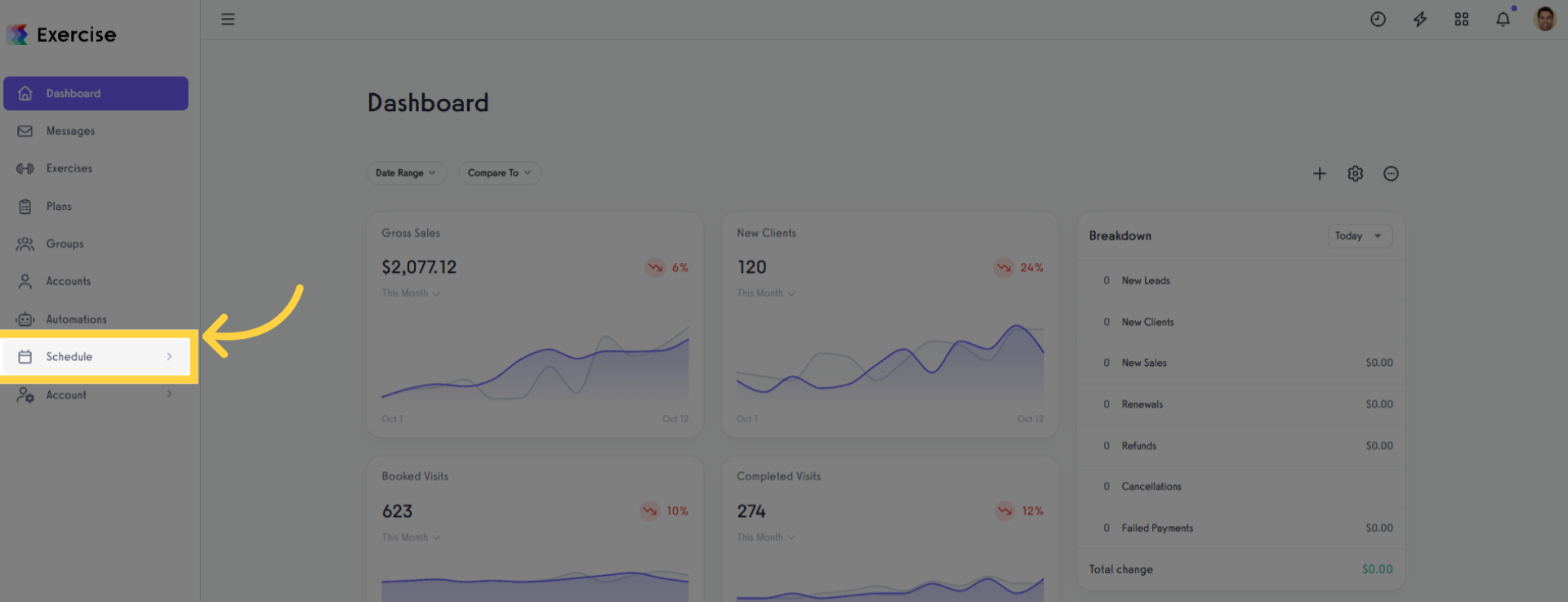Open dashboard settings gear icon
The width and height of the screenshot is (1568, 602).
click(x=1356, y=173)
